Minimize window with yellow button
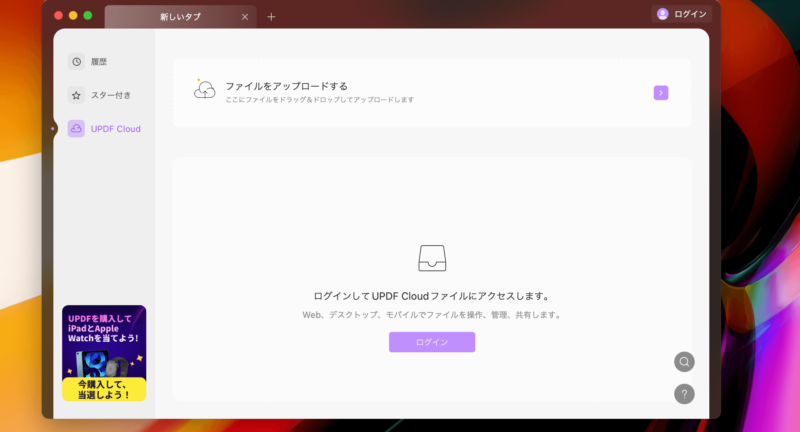 click(73, 16)
